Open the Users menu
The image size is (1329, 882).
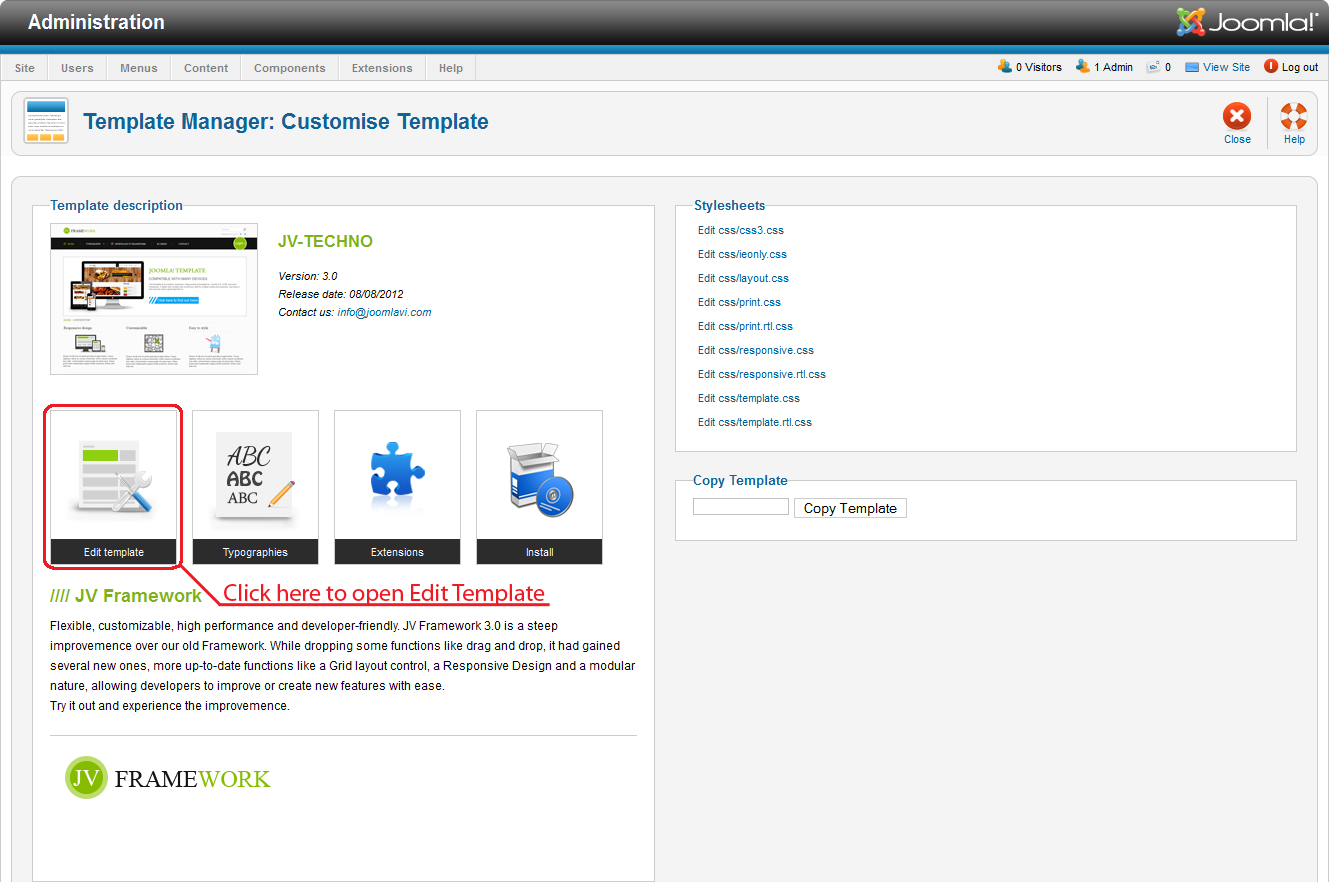(x=77, y=68)
